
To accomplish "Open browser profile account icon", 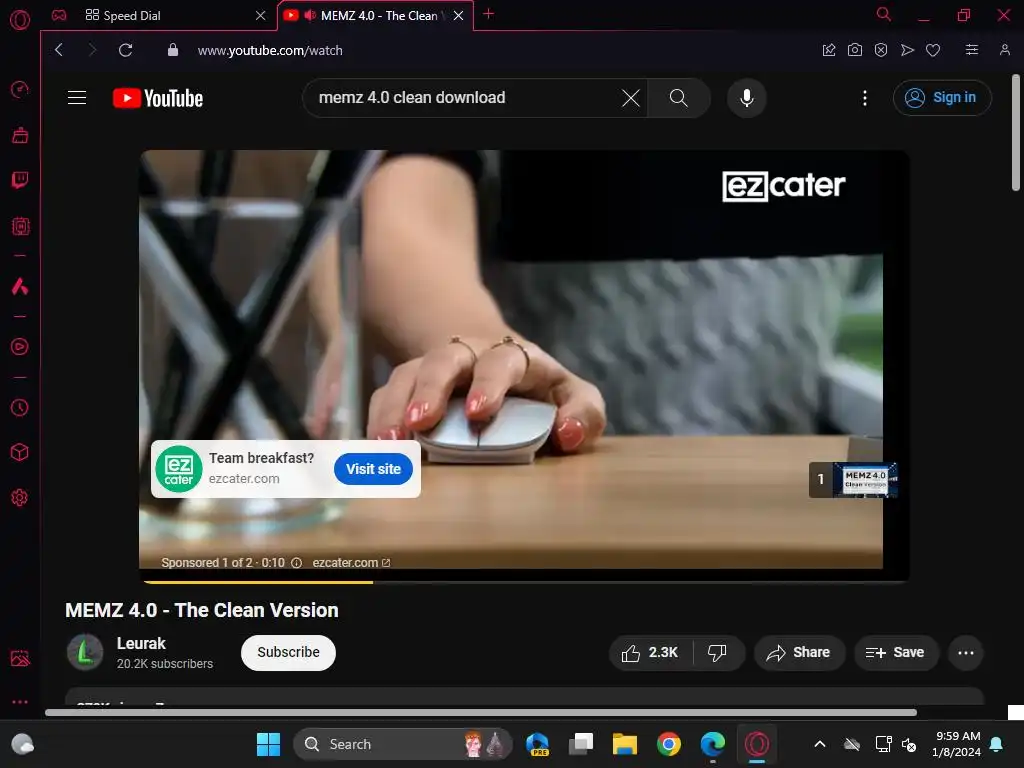I will (1005, 50).
